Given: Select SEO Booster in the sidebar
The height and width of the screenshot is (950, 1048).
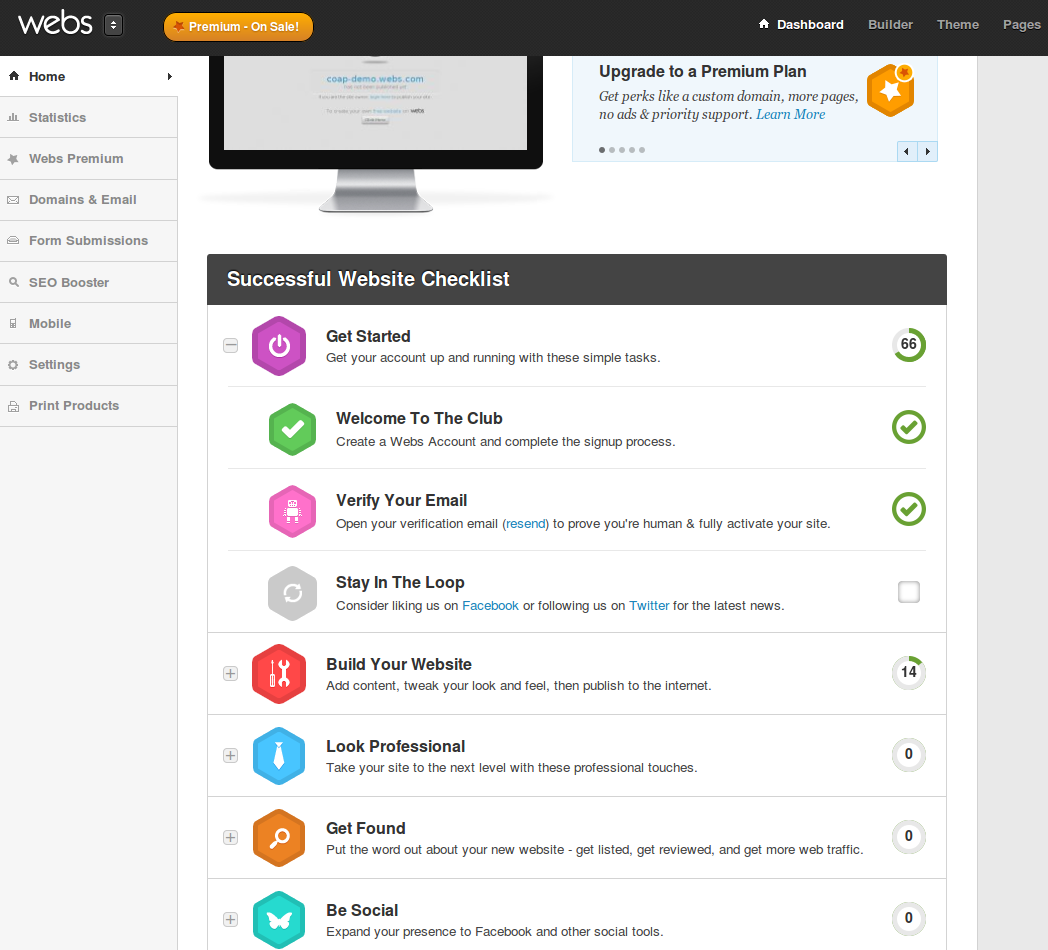Looking at the screenshot, I should coord(69,283).
